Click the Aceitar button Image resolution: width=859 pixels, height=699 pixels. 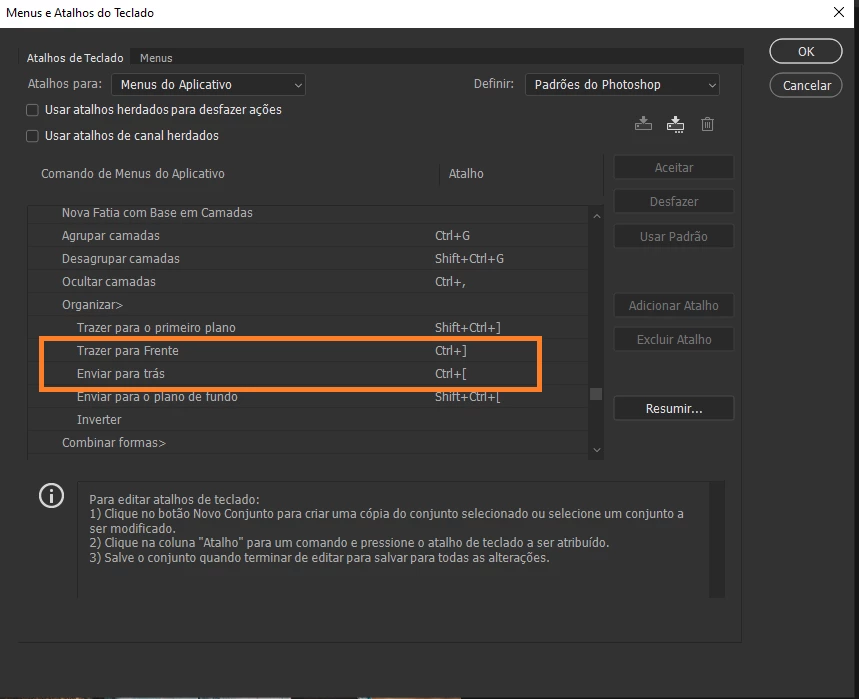[x=673, y=168]
